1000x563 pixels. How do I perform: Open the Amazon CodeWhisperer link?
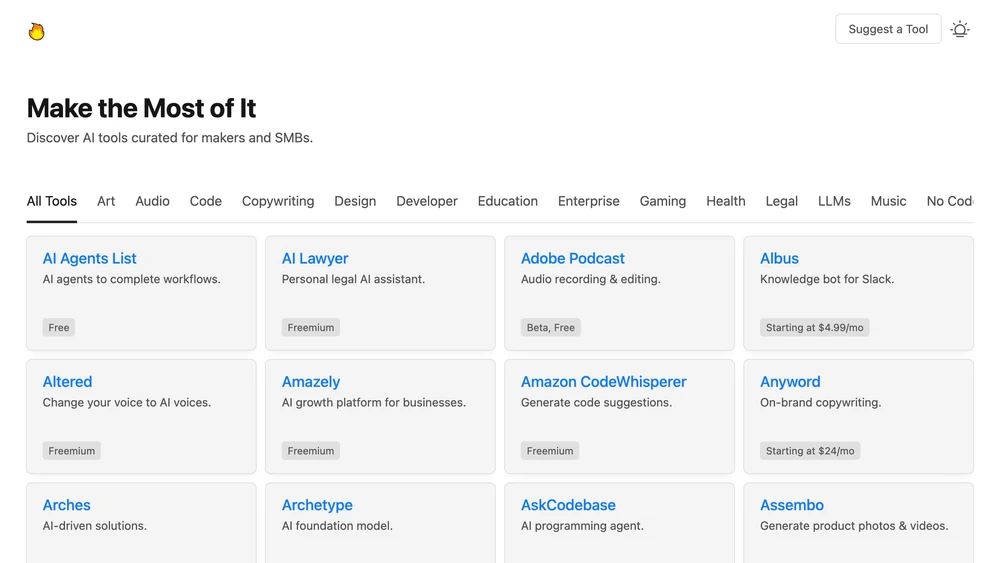pos(603,381)
